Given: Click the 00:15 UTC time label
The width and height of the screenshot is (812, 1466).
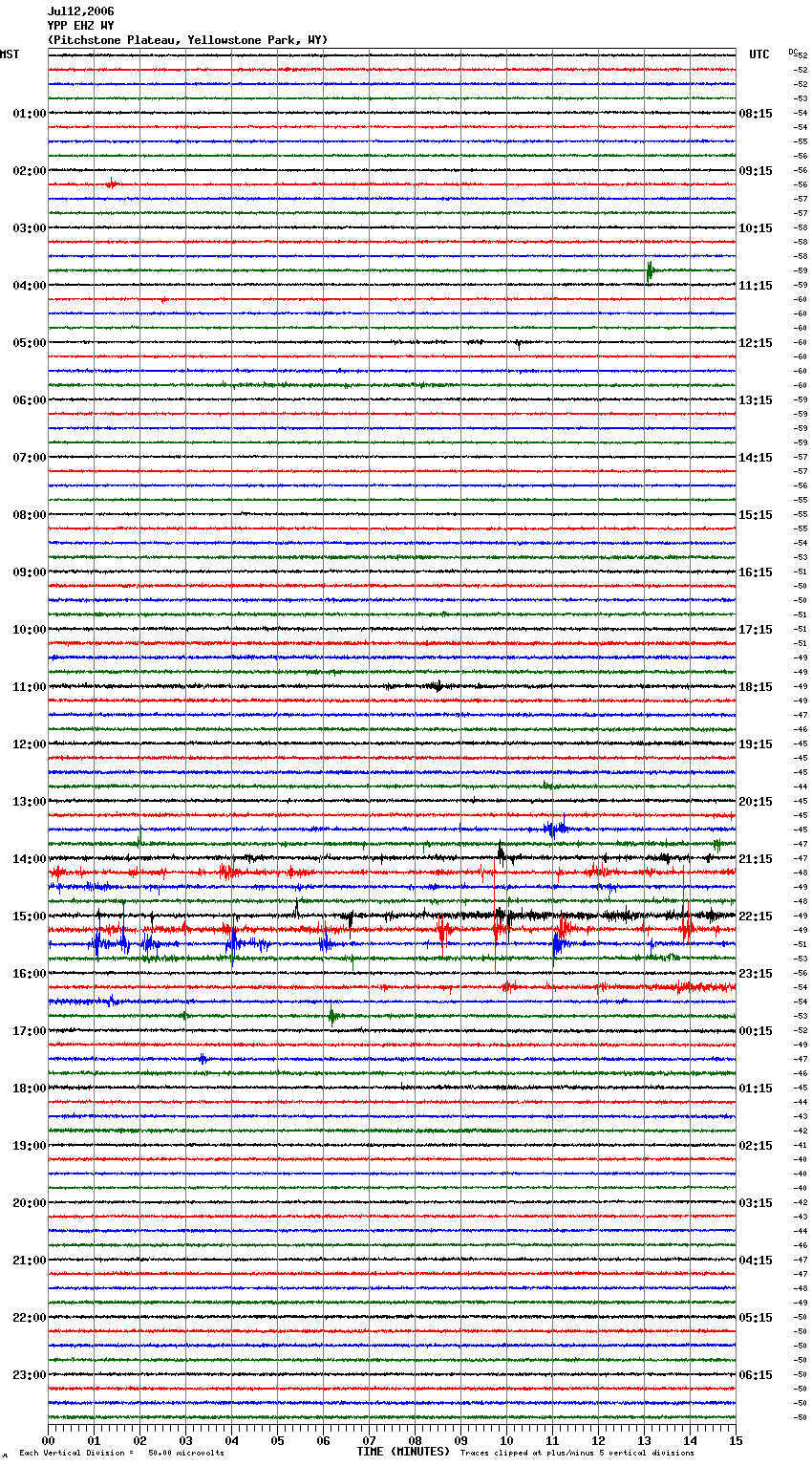Looking at the screenshot, I should [756, 1031].
